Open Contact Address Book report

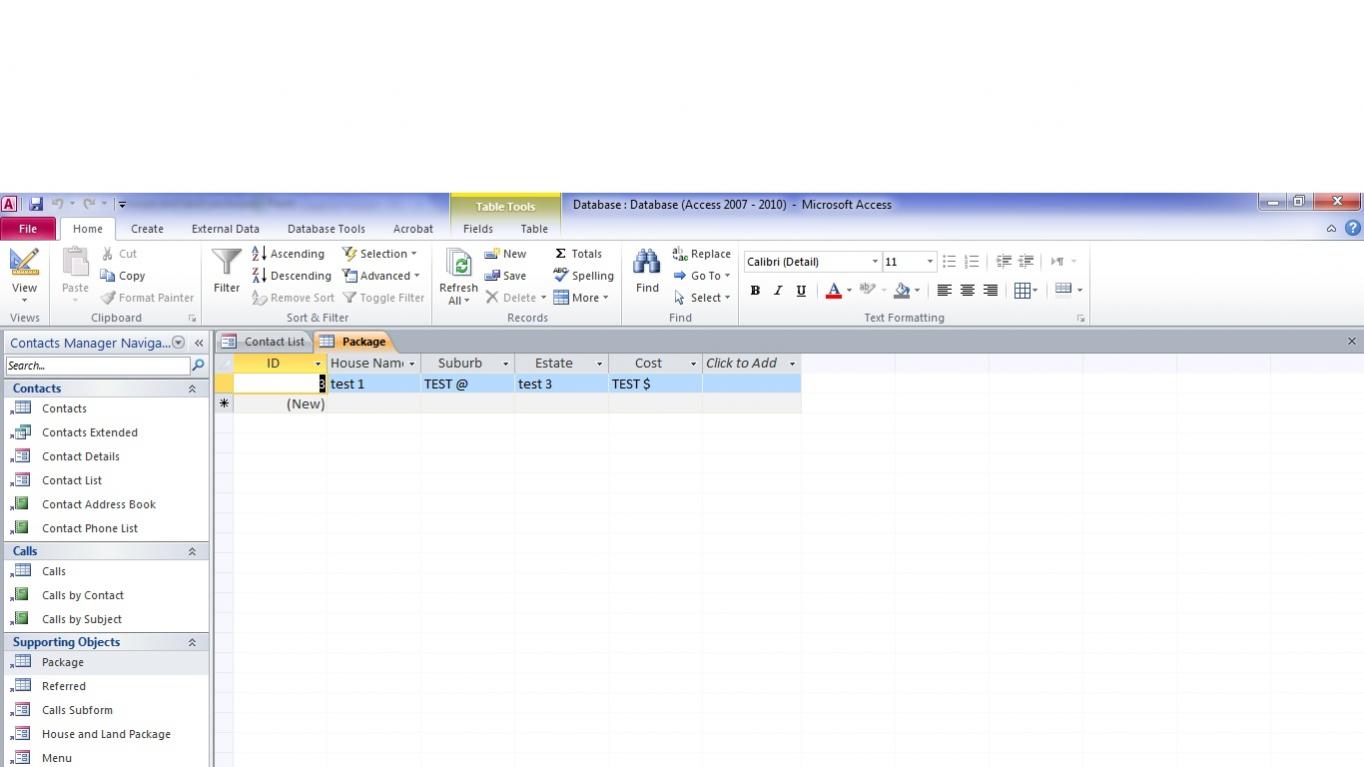point(99,505)
